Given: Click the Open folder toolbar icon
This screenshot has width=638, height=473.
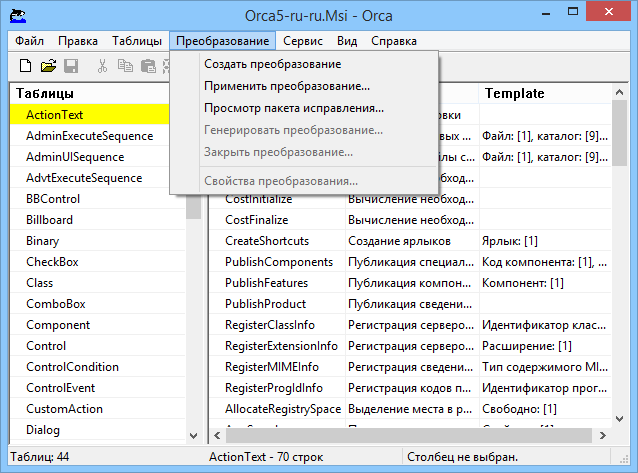Looking at the screenshot, I should tap(48, 66).
